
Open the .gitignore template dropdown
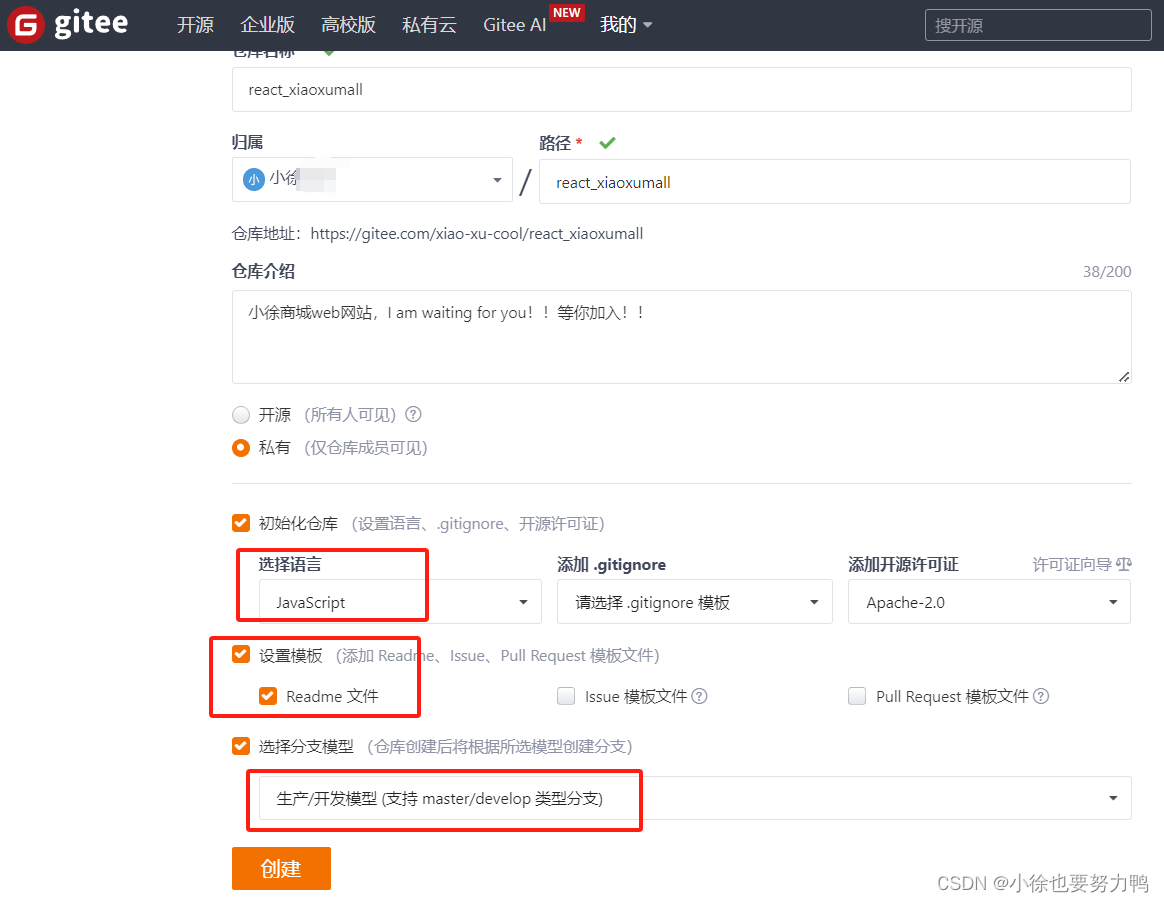click(x=694, y=602)
